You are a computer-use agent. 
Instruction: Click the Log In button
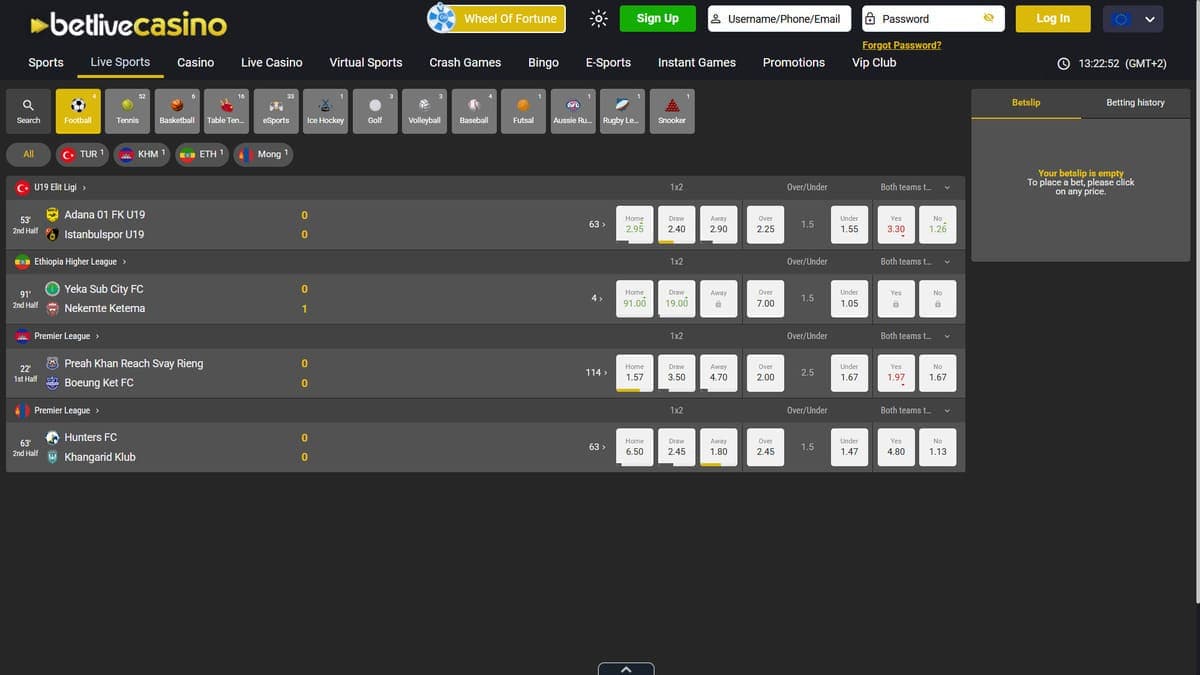click(x=1053, y=18)
